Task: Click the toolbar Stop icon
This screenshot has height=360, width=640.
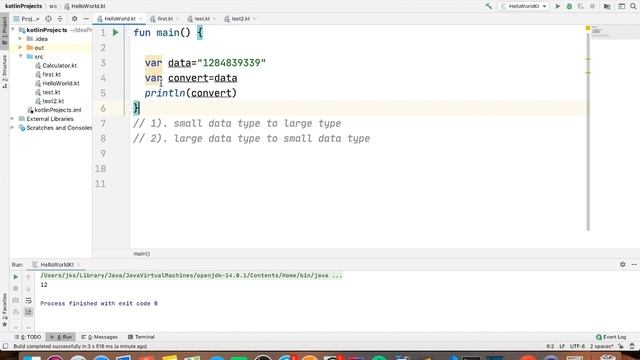Action: pyautogui.click(x=592, y=6)
